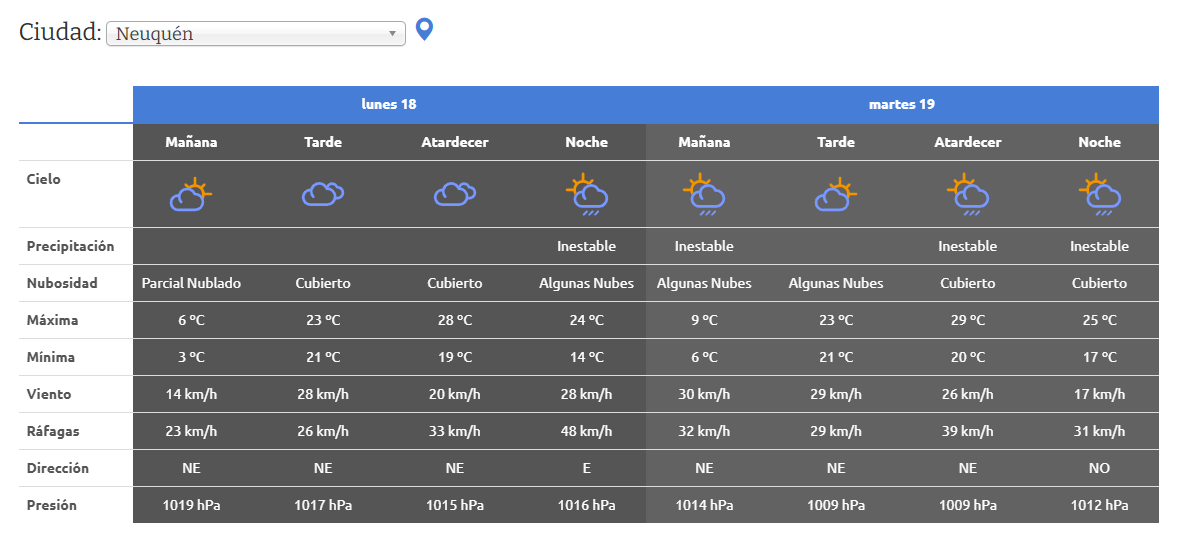Screen dimensions: 1188x538
Task: Select the lunes 18 day header
Action: click(389, 104)
